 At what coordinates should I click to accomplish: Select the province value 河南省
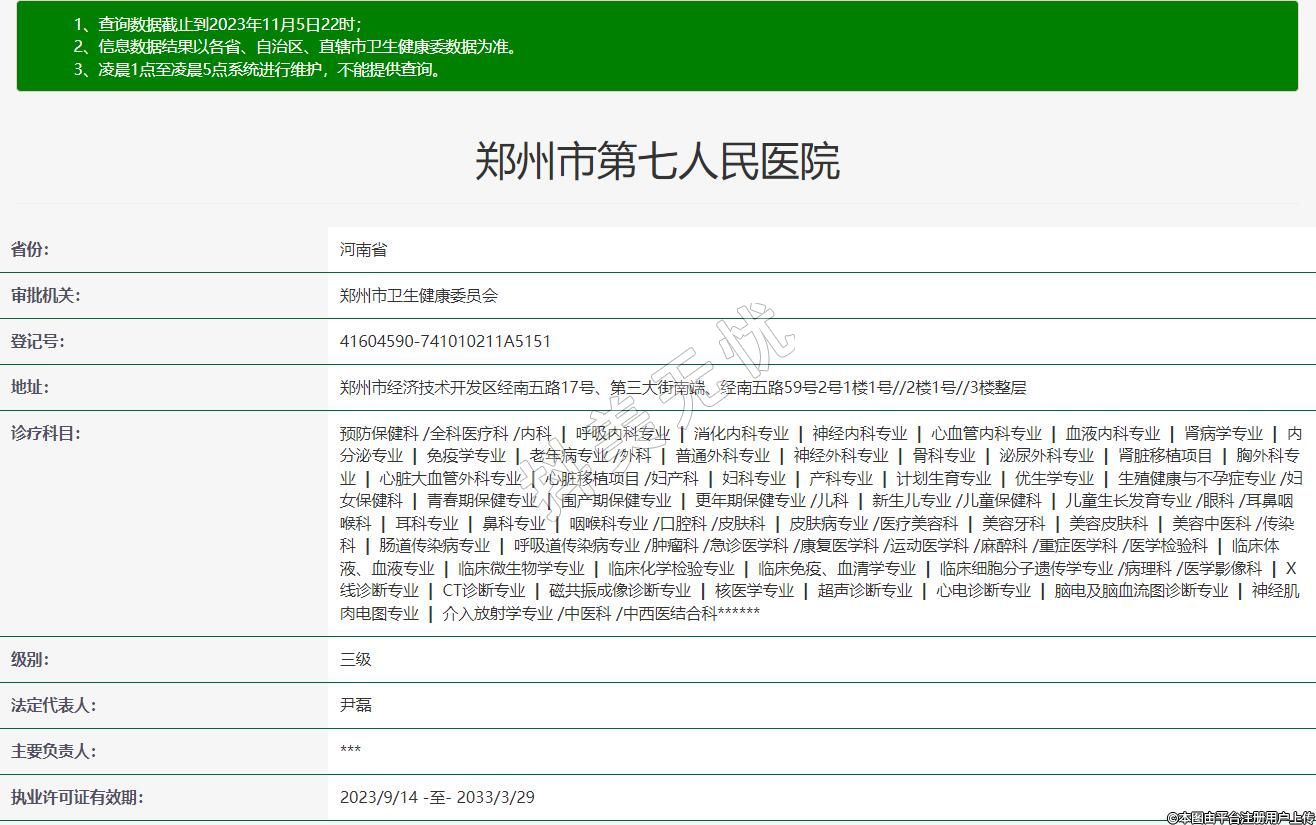point(363,249)
